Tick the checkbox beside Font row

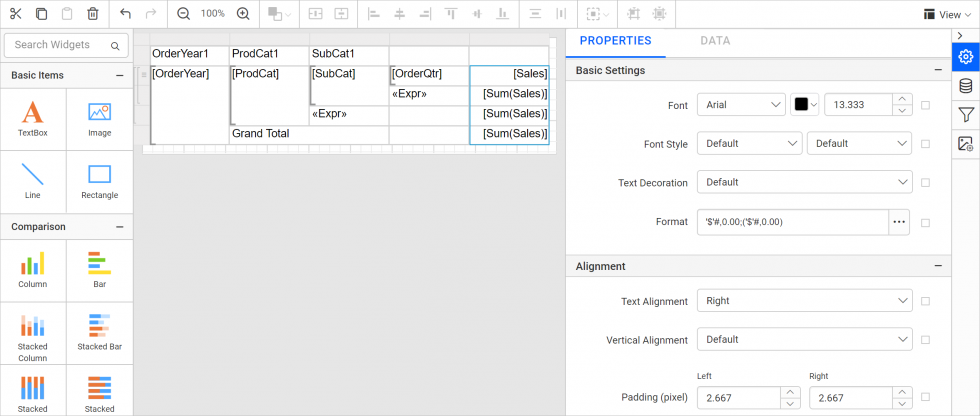click(x=926, y=105)
